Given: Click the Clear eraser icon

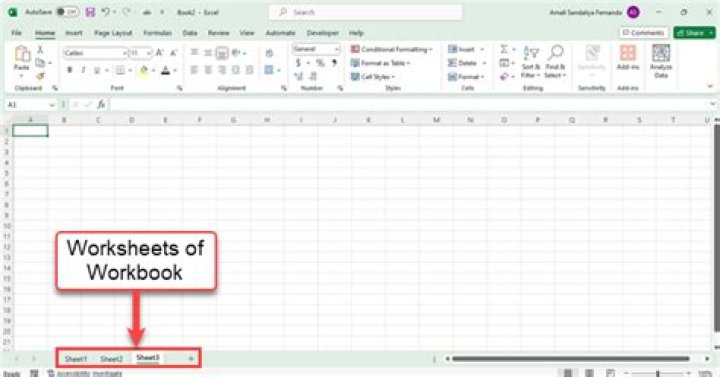Looking at the screenshot, I should 504,76.
